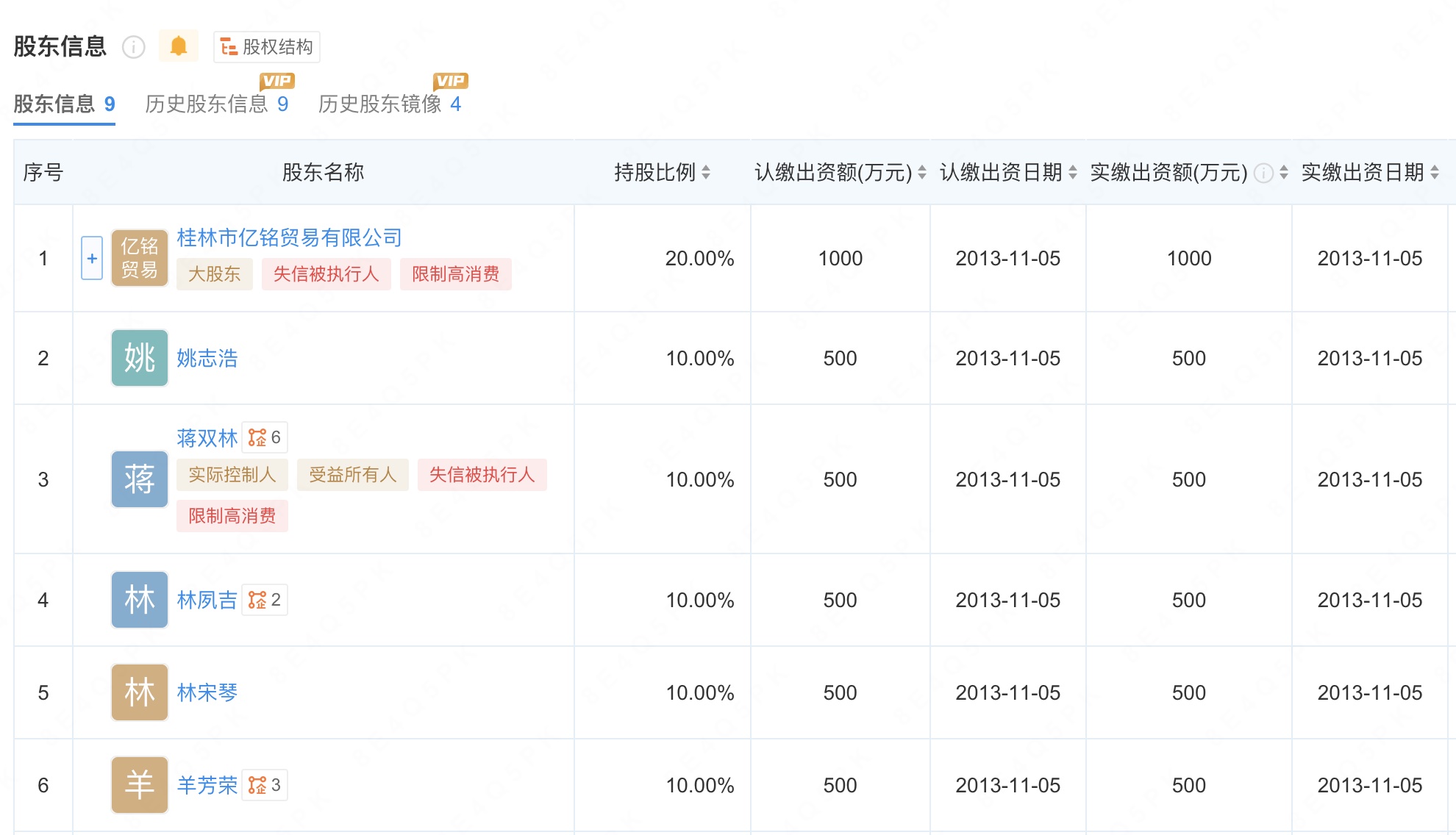Click 限制高消费 tag on first row
Viewport: 1456px width, 835px height.
[455, 274]
